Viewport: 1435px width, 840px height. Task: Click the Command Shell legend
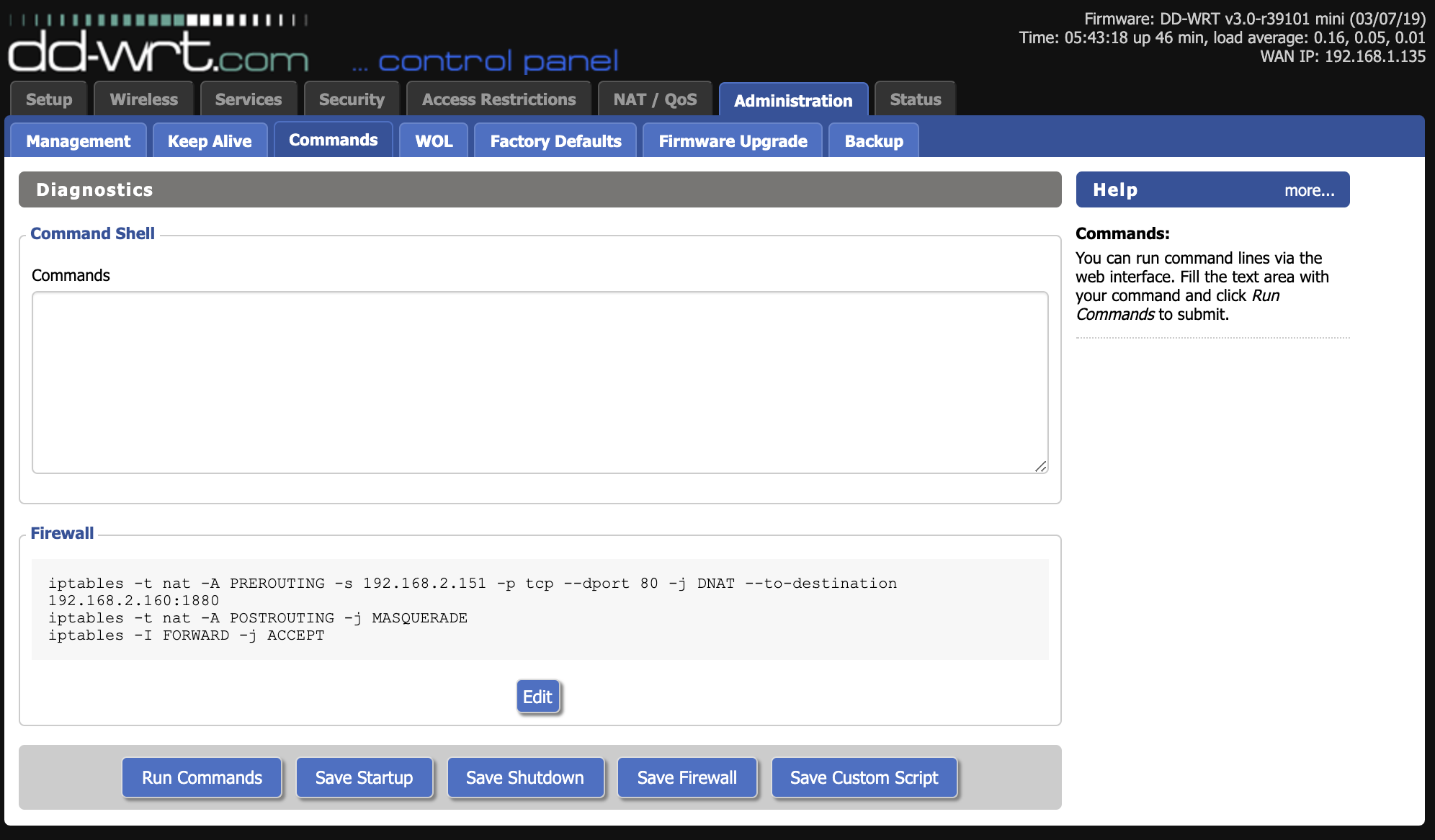click(92, 233)
